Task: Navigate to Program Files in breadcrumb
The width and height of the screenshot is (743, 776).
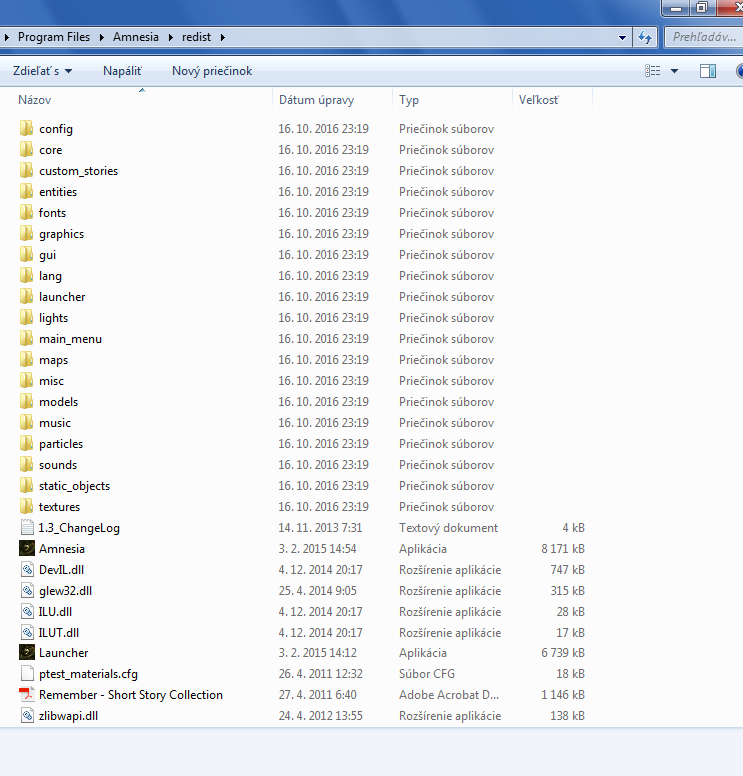Action: tap(54, 37)
